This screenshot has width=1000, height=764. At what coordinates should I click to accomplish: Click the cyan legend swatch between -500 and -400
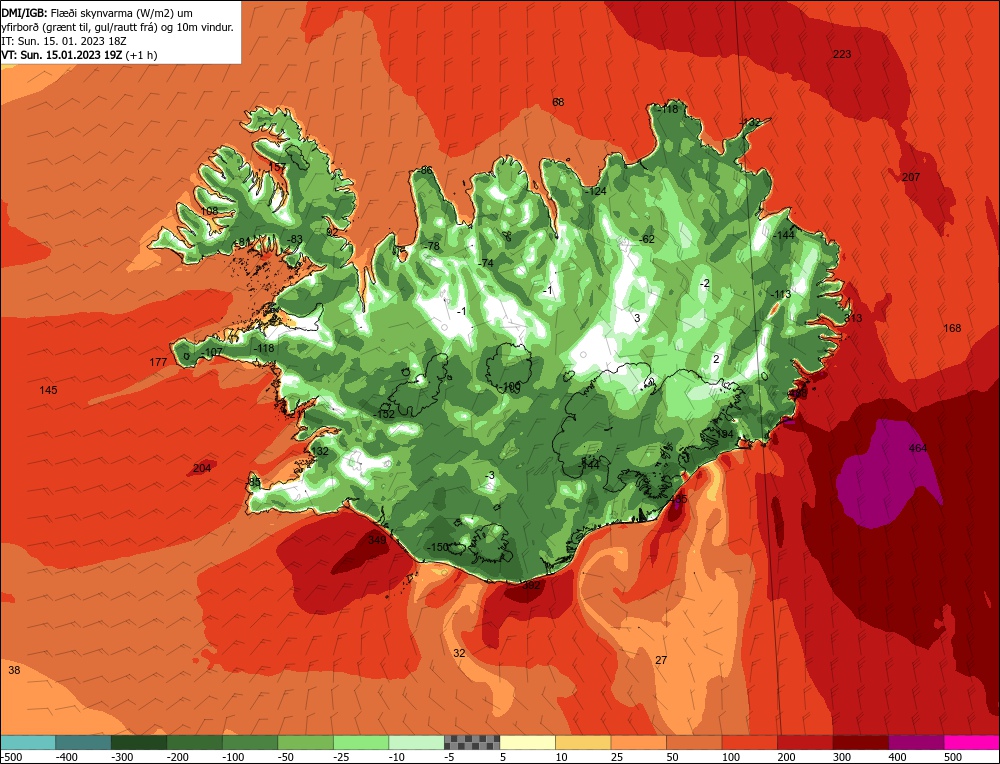click(x=28, y=742)
